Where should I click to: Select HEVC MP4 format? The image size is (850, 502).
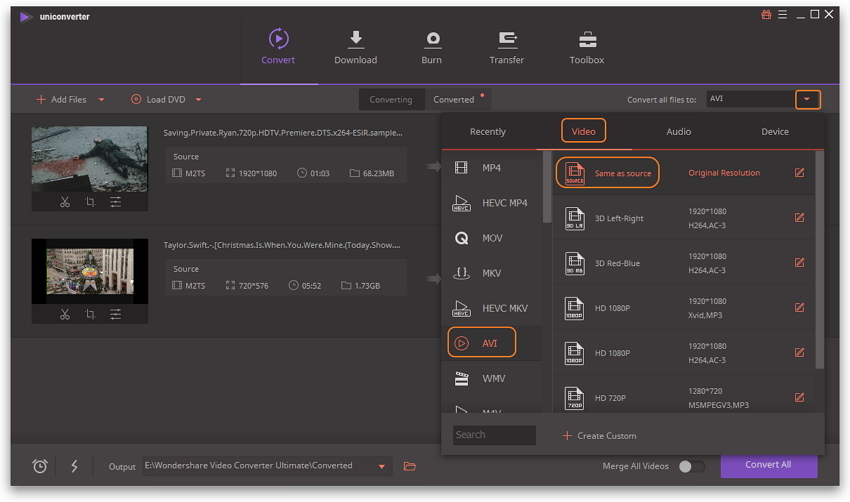(492, 203)
